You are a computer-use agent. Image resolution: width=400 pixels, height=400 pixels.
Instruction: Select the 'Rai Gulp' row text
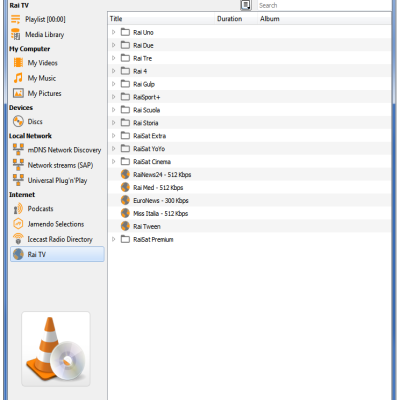(144, 84)
